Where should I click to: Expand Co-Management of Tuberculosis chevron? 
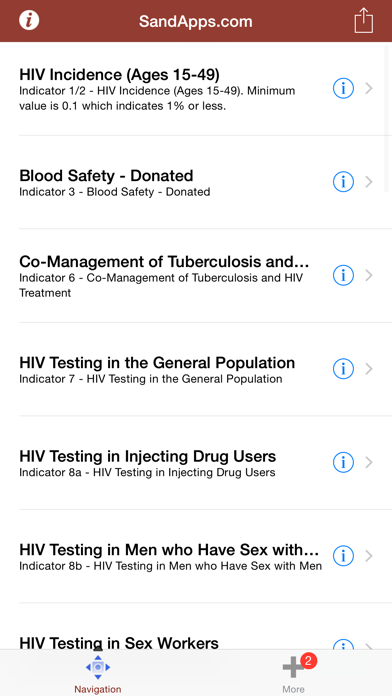(369, 276)
